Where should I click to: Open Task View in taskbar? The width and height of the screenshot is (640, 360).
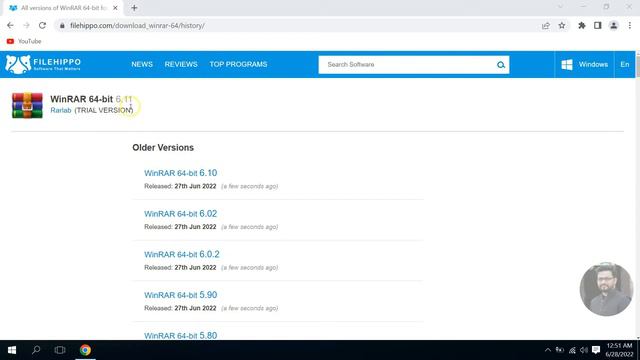[x=60, y=350]
